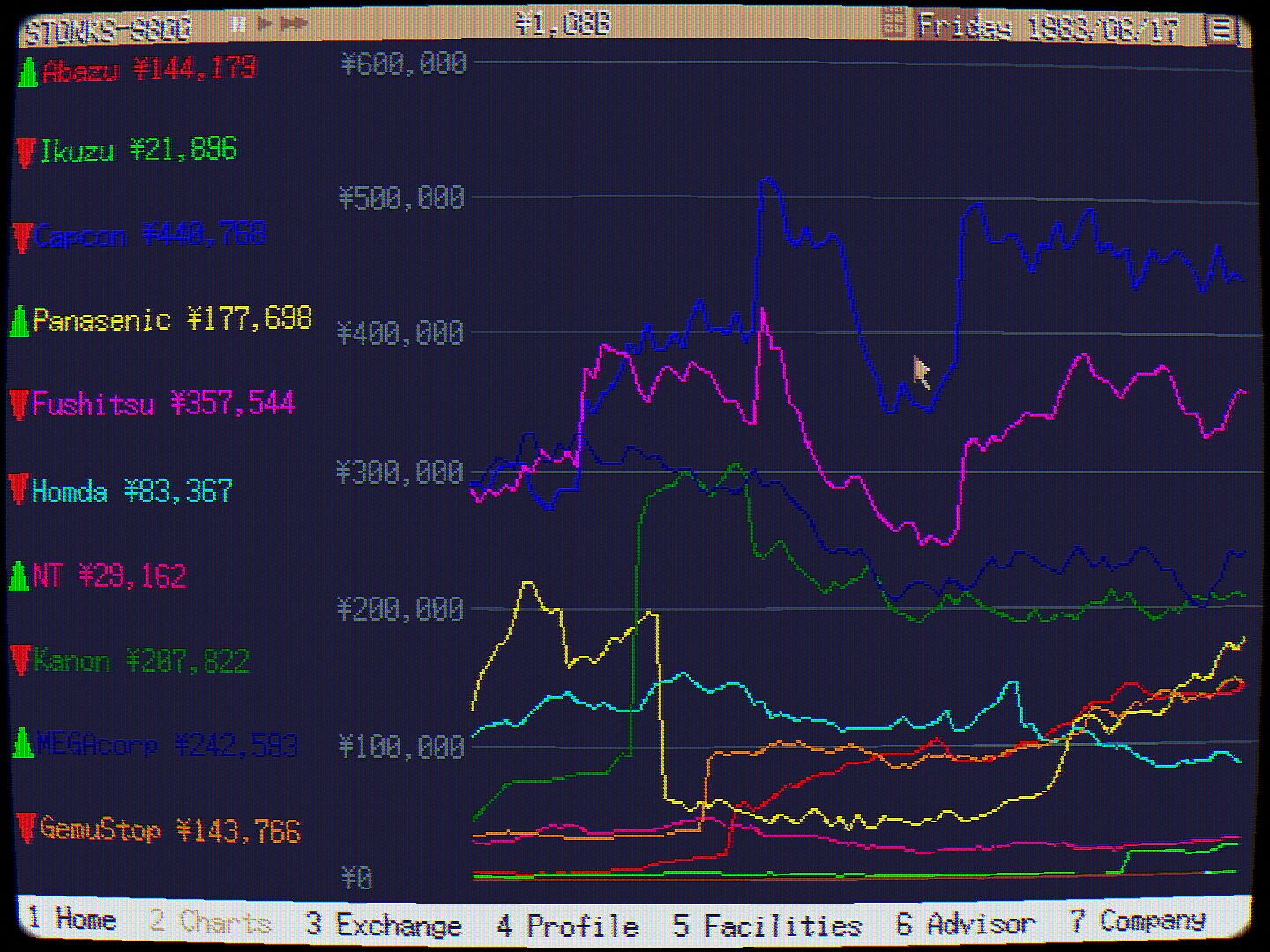
Task: Set normal speed with the single play arrow
Action: point(265,25)
